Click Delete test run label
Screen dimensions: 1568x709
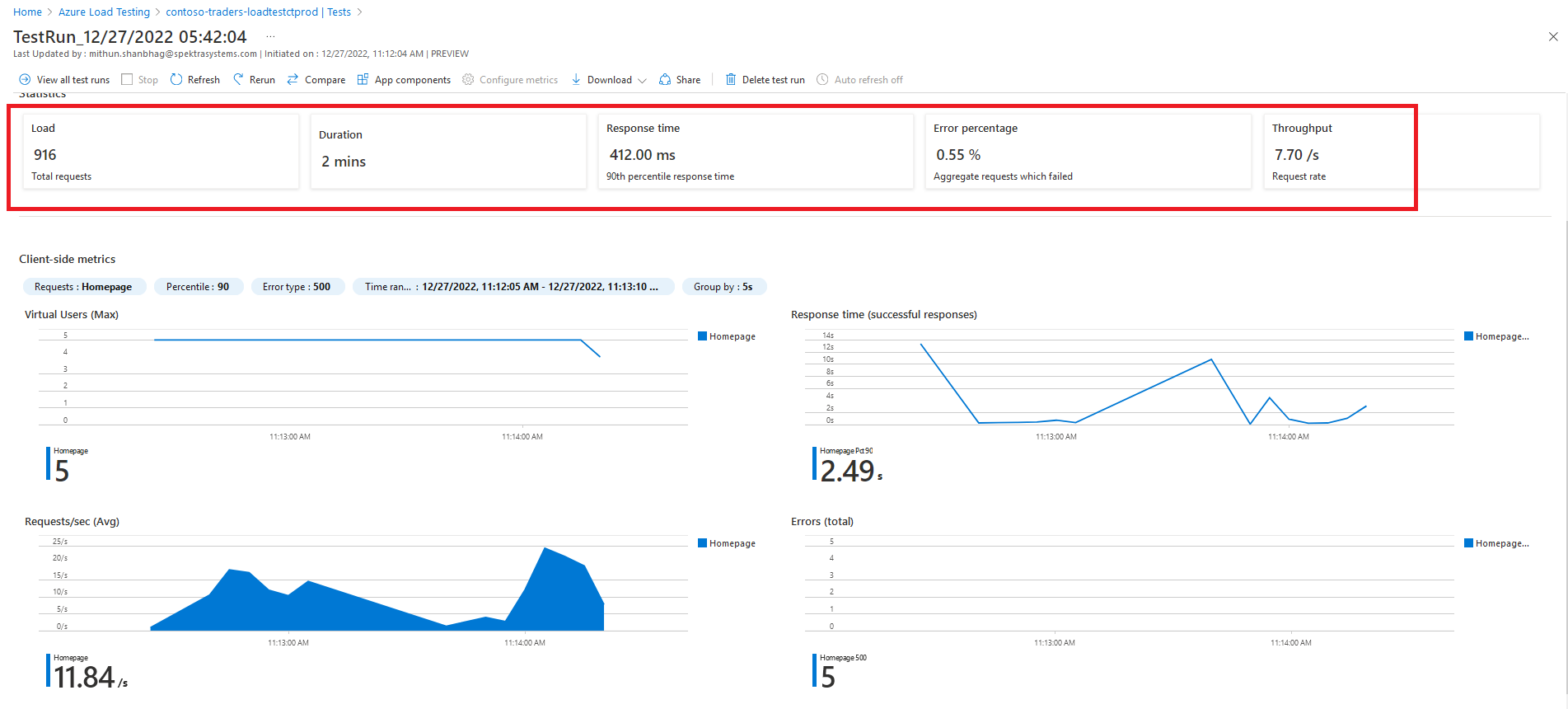point(774,80)
